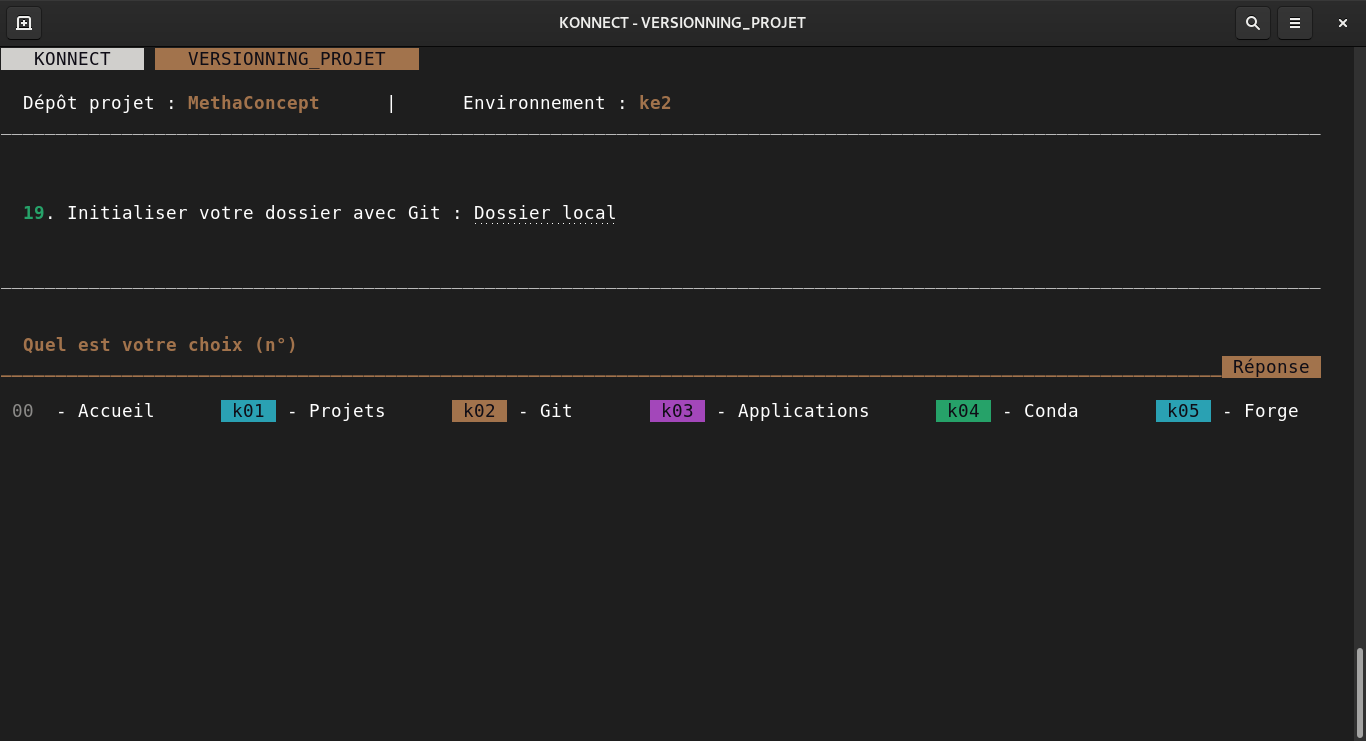Select the Projets menu entry
Image resolution: width=1366 pixels, height=741 pixels.
346,411
